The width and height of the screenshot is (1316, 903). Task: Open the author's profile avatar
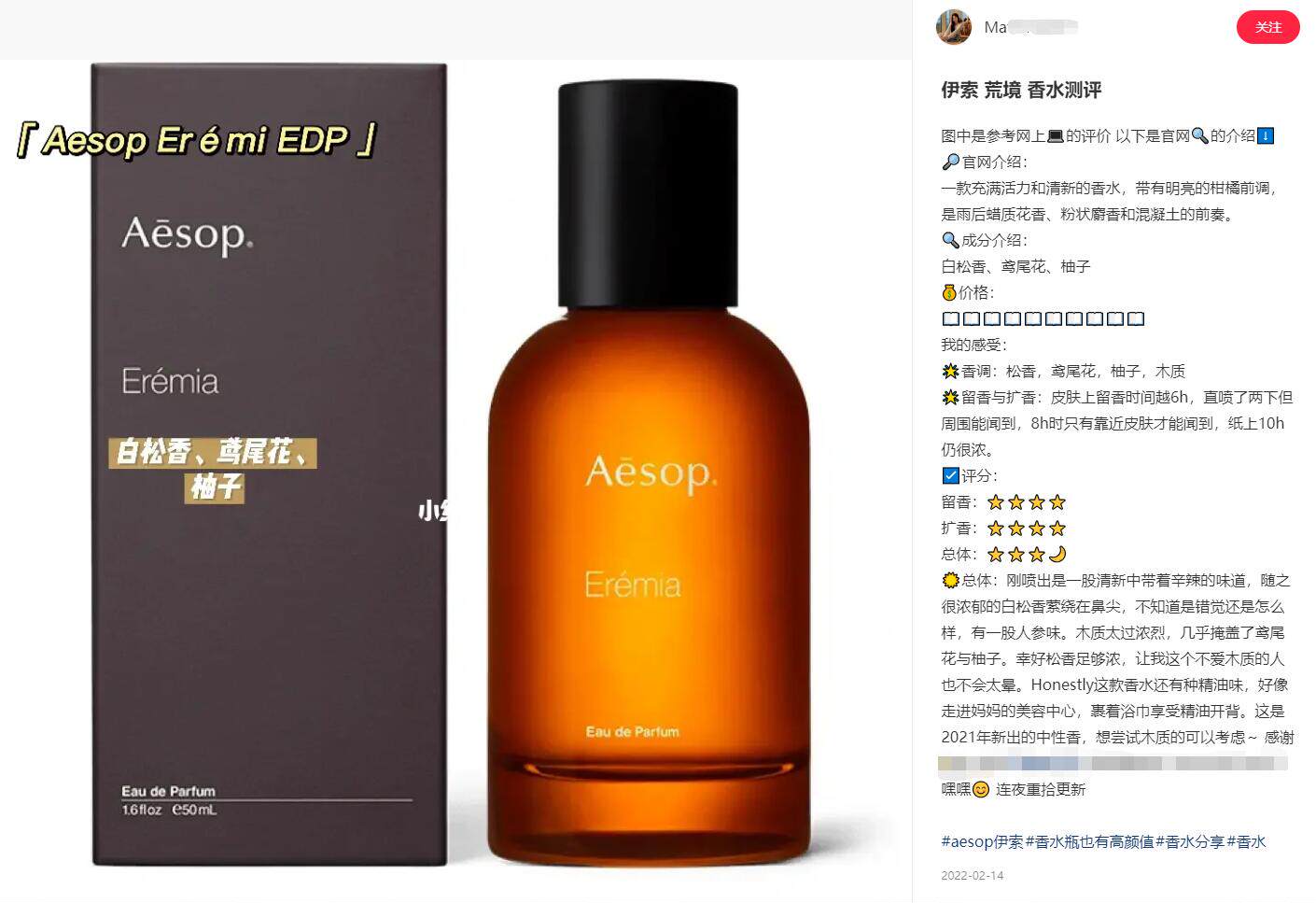(x=953, y=27)
